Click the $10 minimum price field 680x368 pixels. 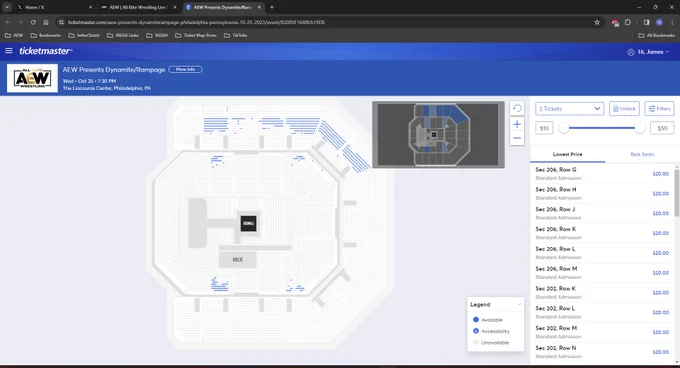coord(544,128)
